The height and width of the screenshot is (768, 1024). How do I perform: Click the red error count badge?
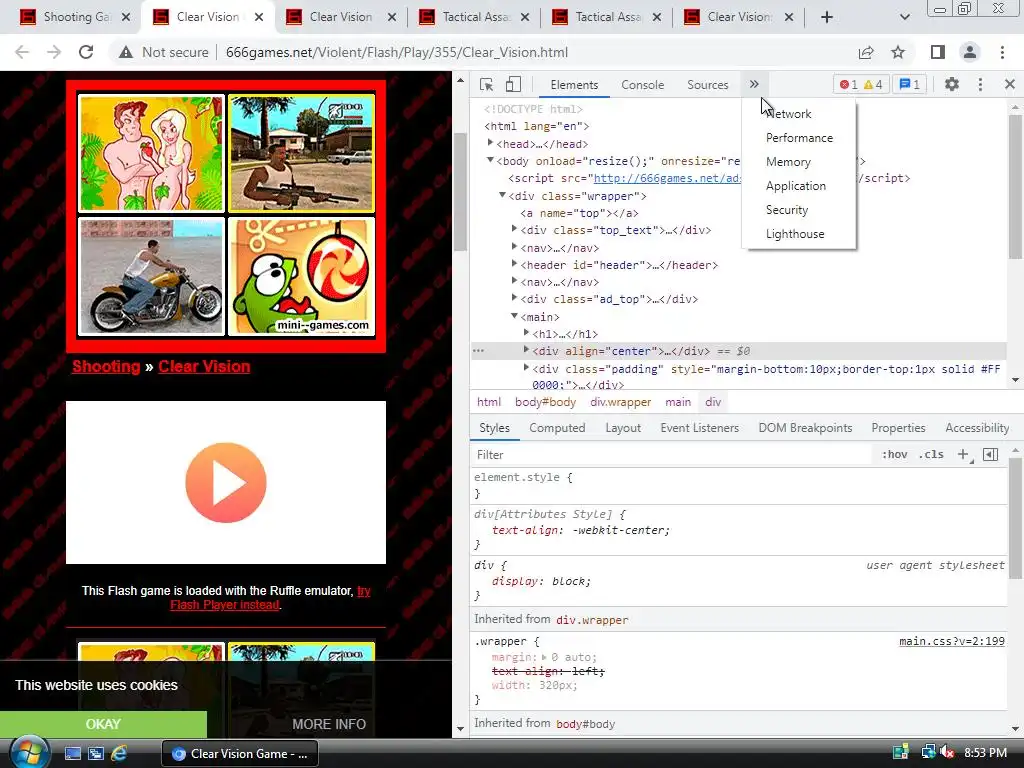tap(849, 84)
